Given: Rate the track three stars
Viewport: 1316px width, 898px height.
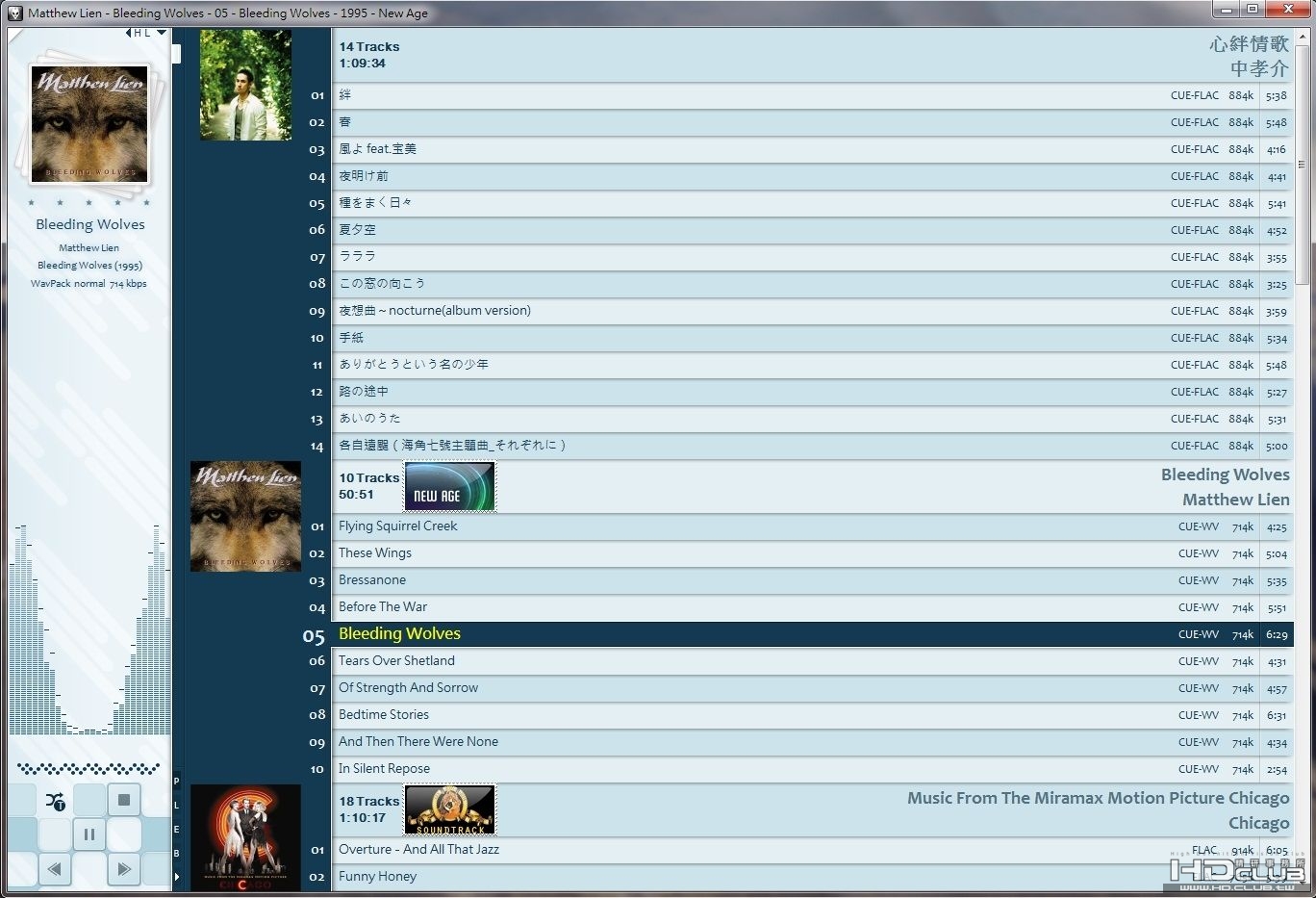Looking at the screenshot, I should click(89, 203).
